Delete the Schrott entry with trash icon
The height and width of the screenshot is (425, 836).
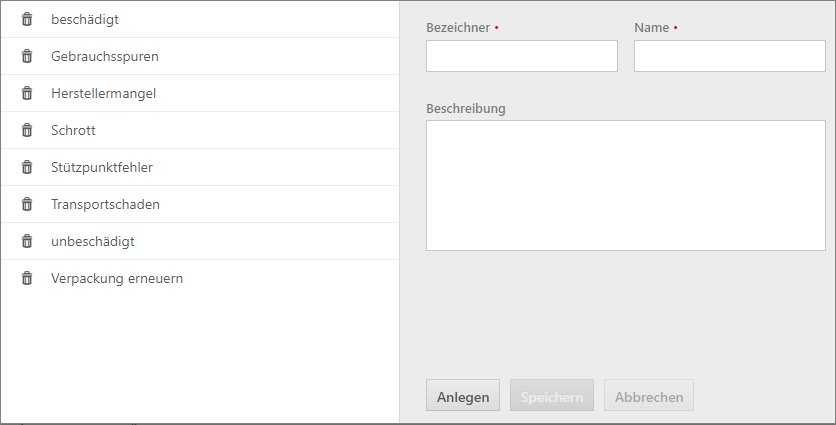(27, 130)
